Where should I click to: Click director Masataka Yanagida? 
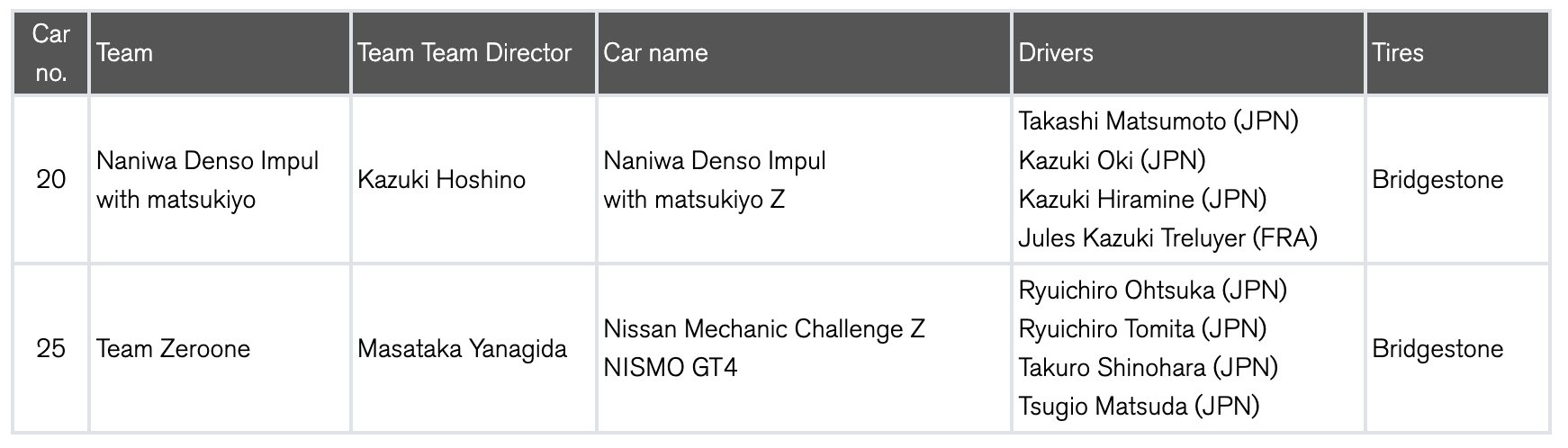point(462,349)
